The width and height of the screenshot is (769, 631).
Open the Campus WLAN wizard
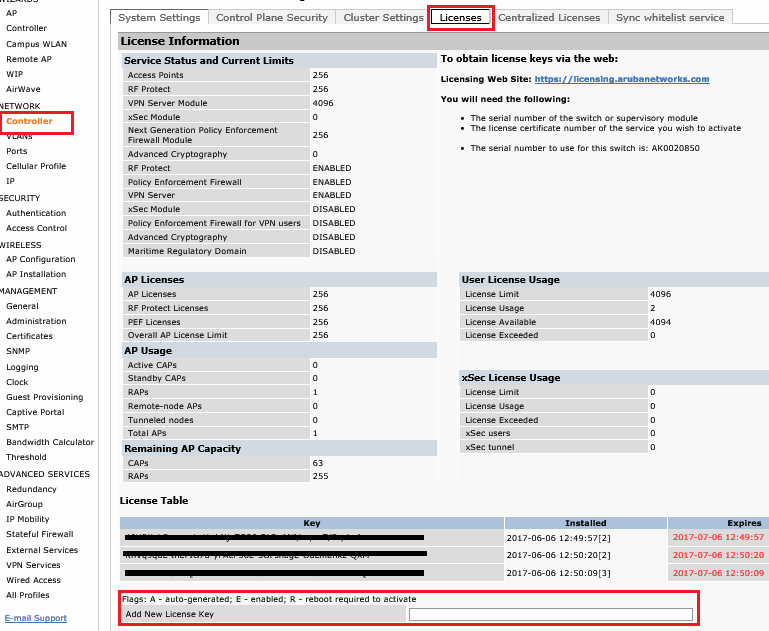point(36,44)
